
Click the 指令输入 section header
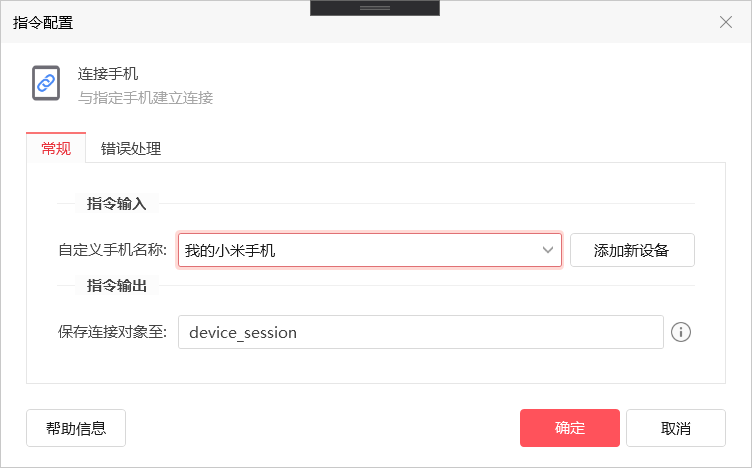click(x=117, y=203)
